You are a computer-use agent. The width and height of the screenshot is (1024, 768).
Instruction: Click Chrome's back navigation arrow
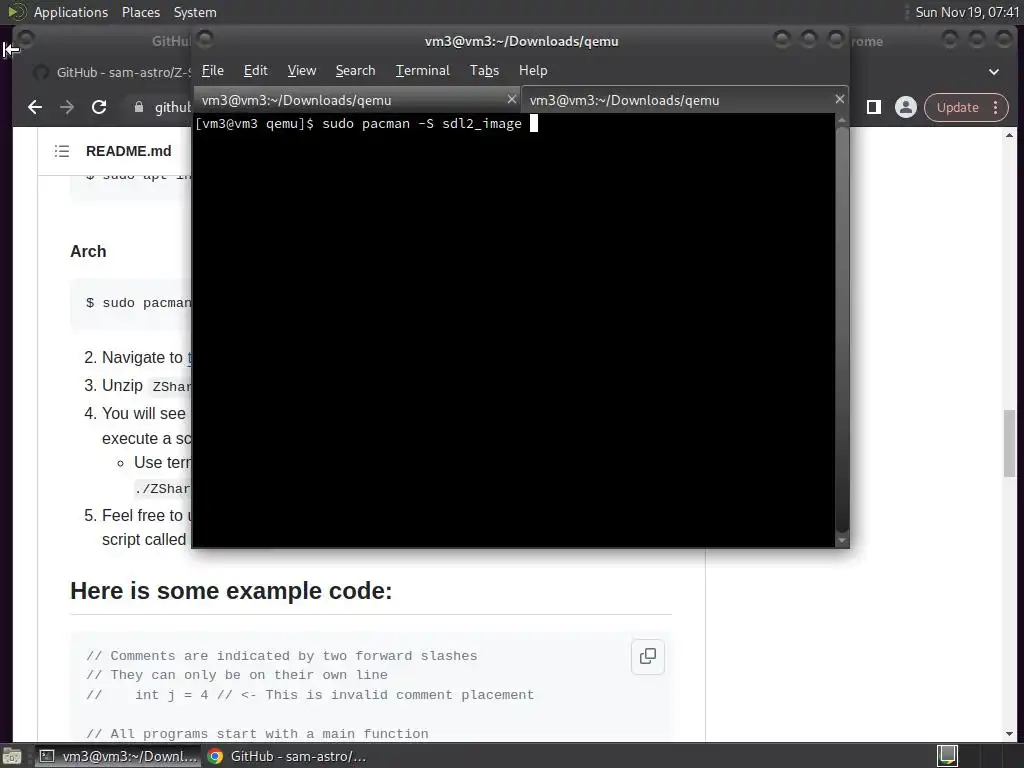35,107
